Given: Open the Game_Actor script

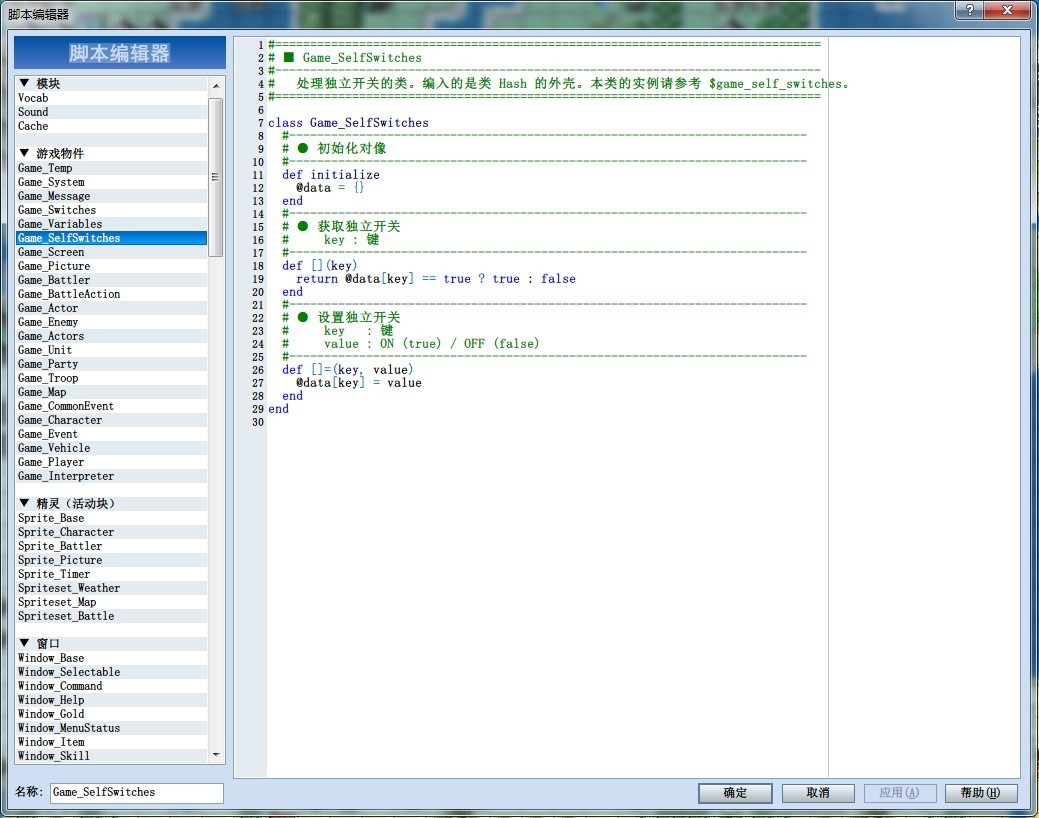Looking at the screenshot, I should click(x=111, y=308).
